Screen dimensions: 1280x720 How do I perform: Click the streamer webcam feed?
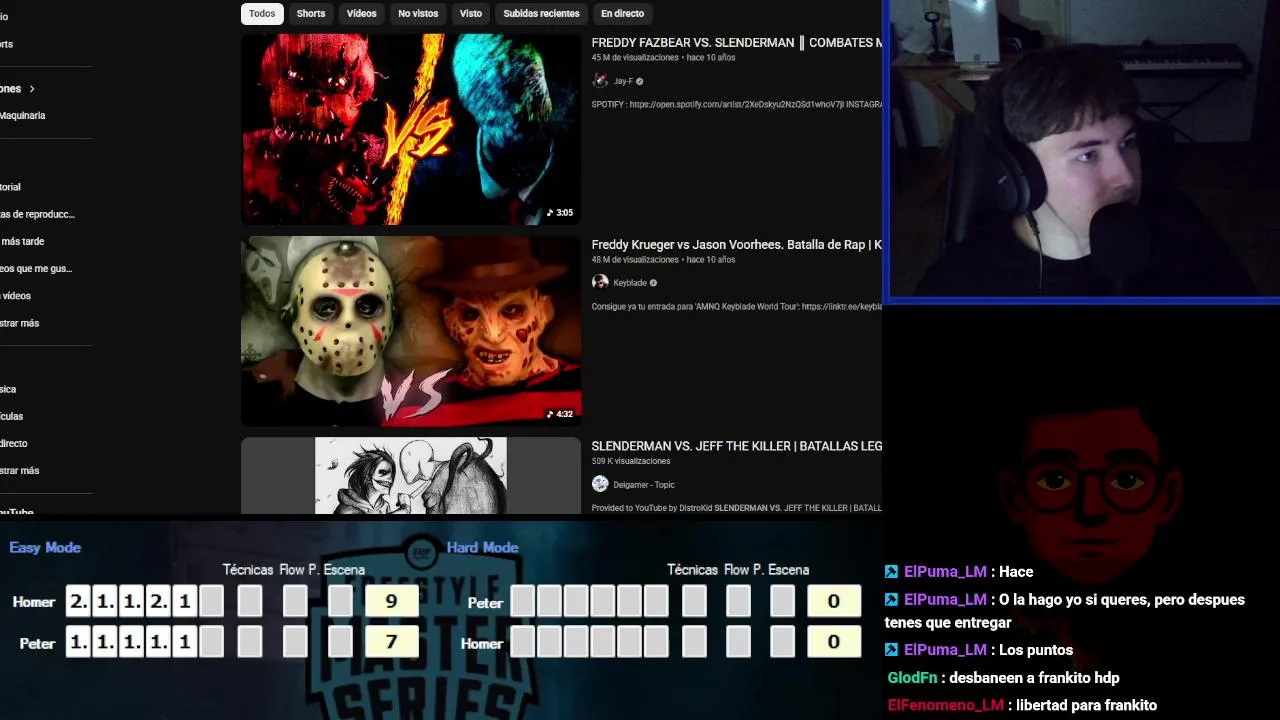(x=1083, y=150)
